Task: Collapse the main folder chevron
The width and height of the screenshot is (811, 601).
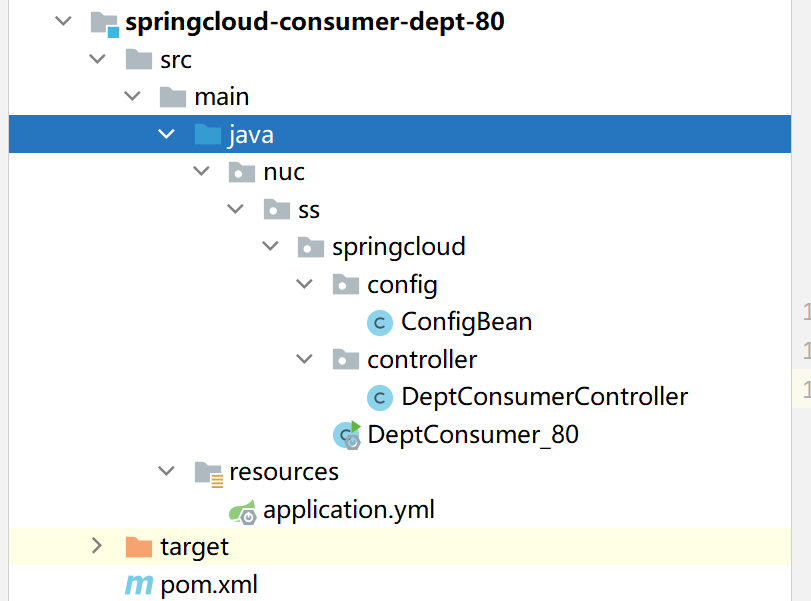Action: pos(132,96)
